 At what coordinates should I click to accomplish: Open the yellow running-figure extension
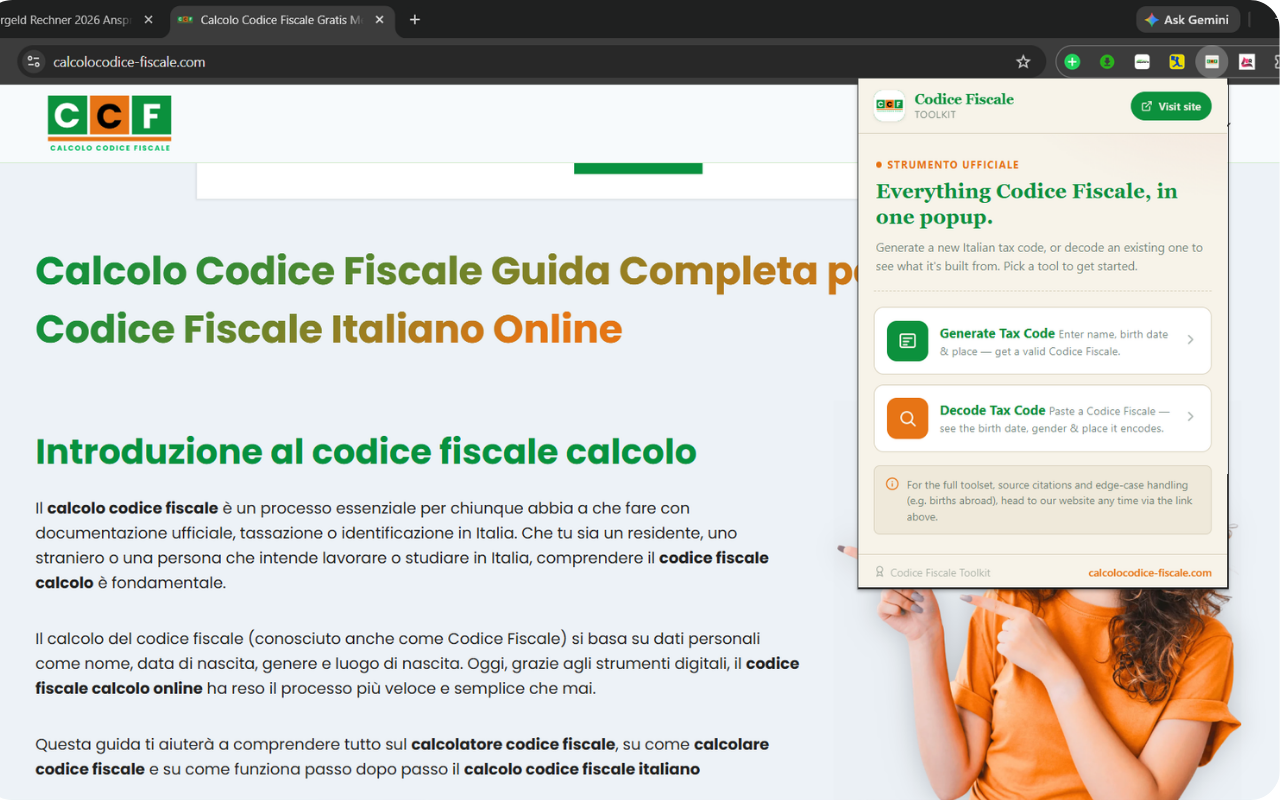click(1177, 62)
